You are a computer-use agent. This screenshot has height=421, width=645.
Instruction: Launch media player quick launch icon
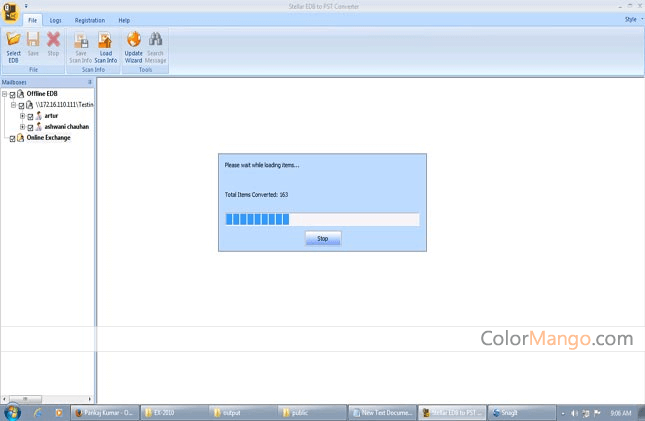(x=58, y=412)
